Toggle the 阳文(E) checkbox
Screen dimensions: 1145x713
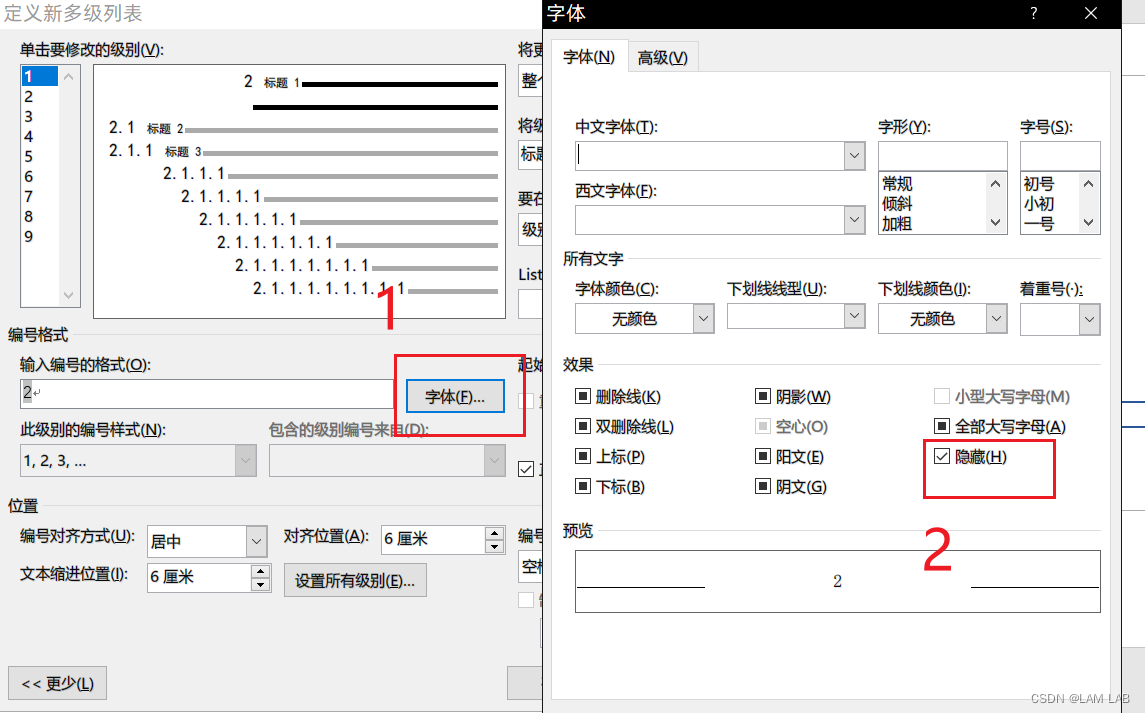762,457
